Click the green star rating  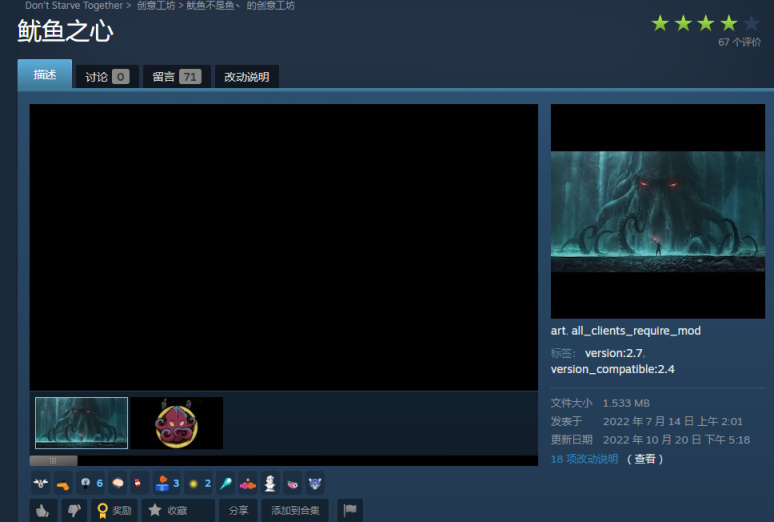click(x=705, y=23)
